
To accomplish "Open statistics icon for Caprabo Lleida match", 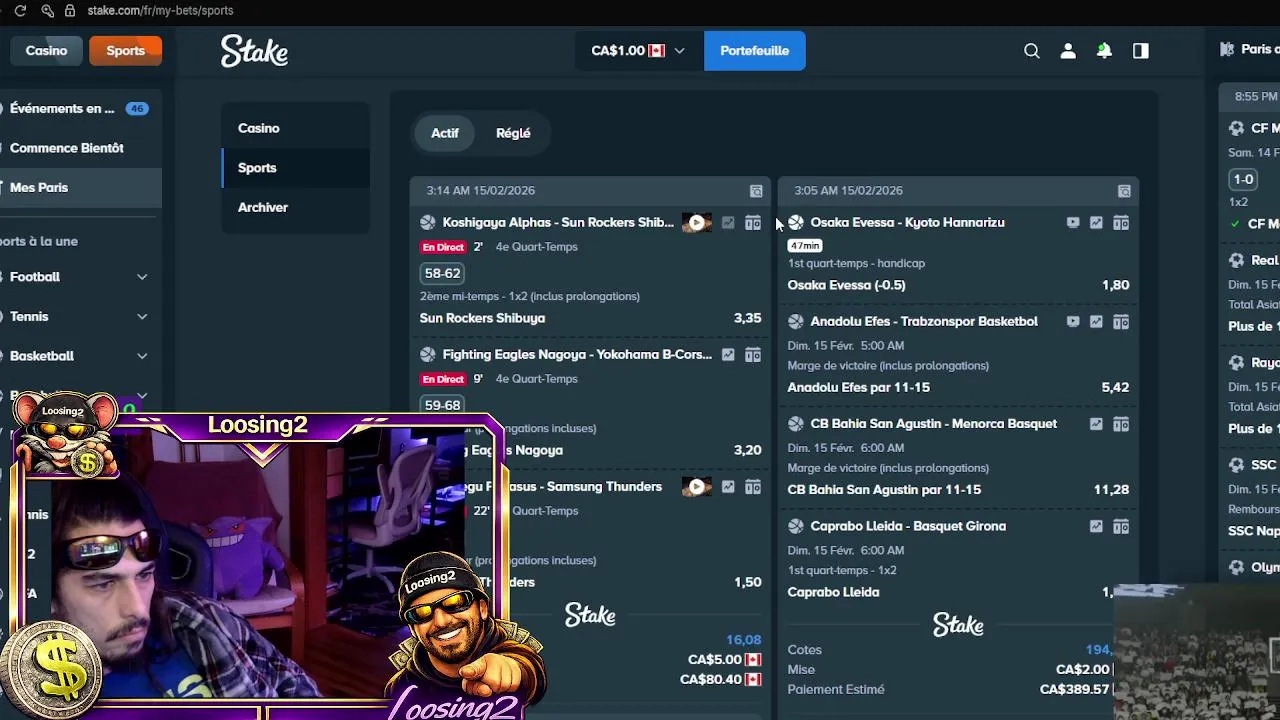I will click(1096, 526).
